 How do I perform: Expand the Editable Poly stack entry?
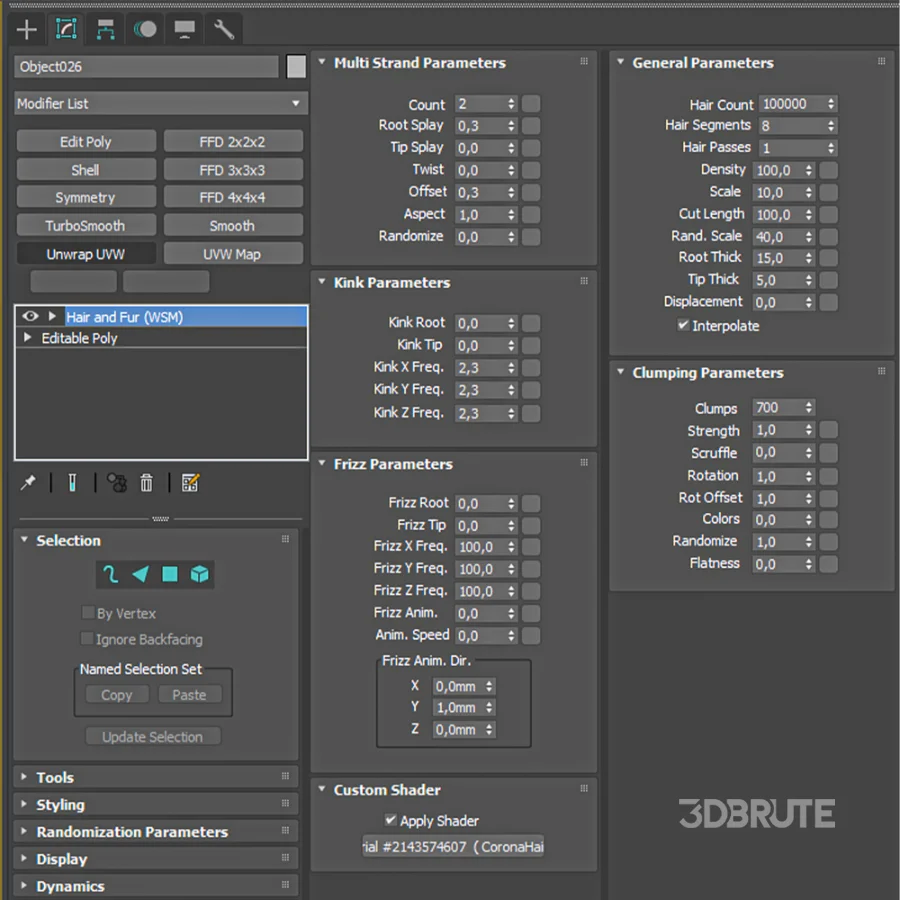click(x=27, y=338)
